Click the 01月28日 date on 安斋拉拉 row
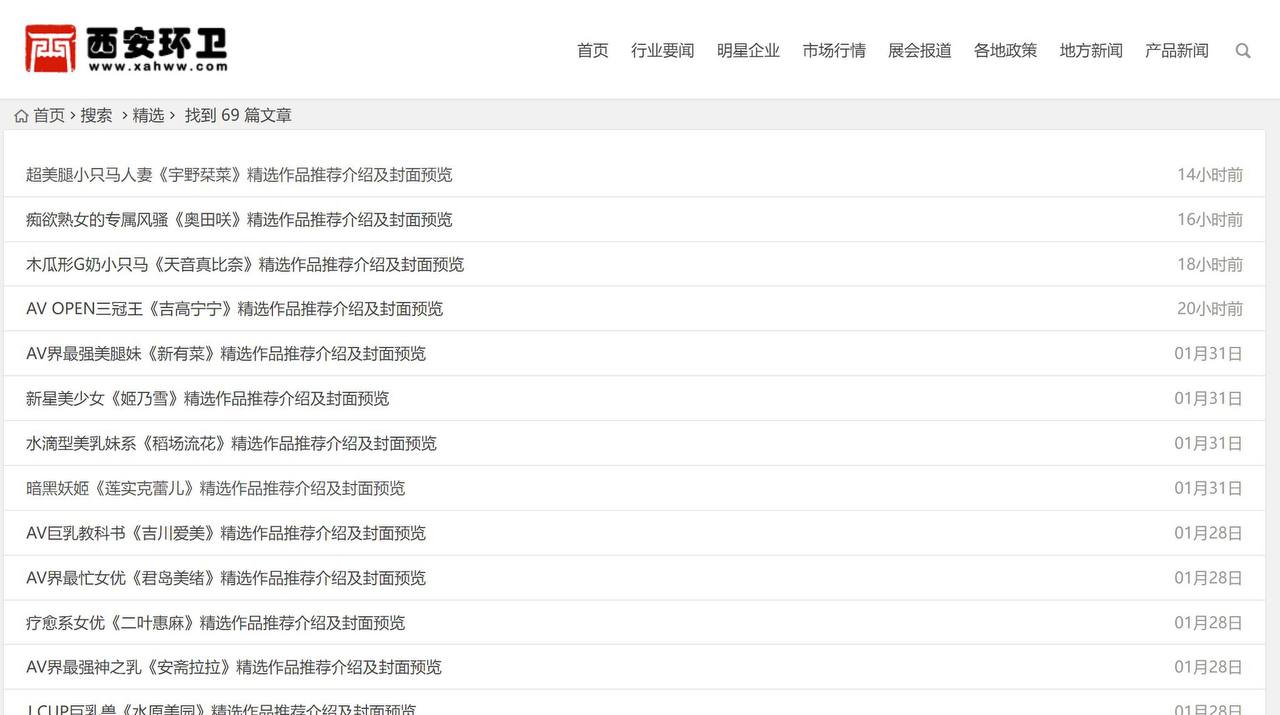The image size is (1280, 715). [1209, 667]
